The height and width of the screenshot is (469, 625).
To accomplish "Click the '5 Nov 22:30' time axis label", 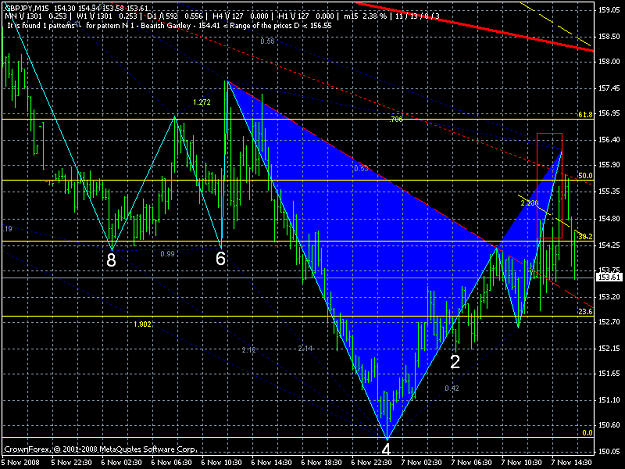I will 71,462.
